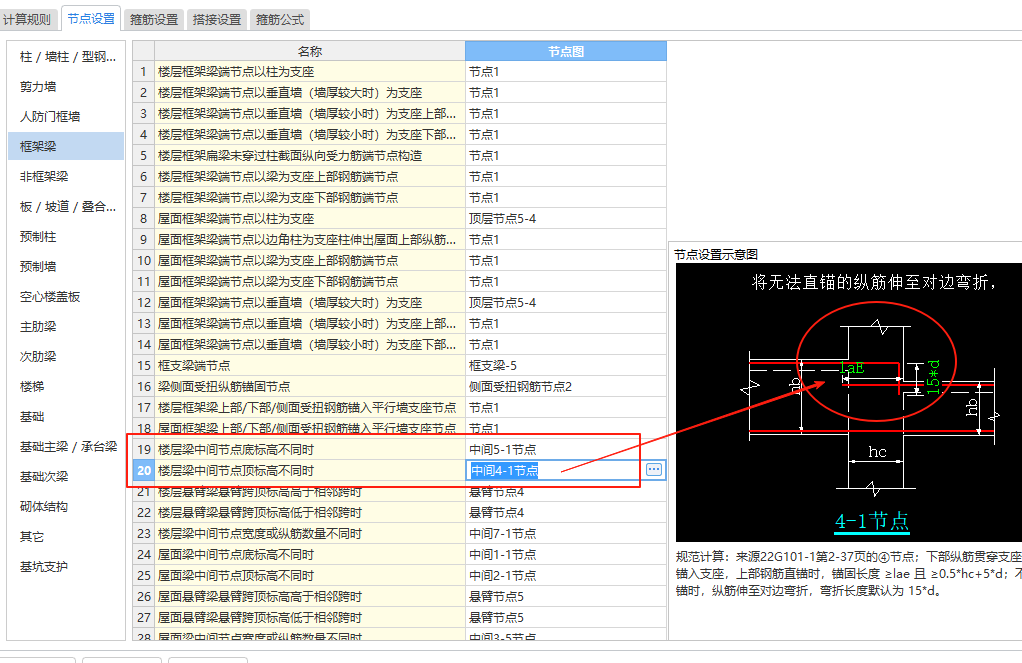Click the 节点图 column header
The height and width of the screenshot is (663, 1022).
tap(566, 51)
